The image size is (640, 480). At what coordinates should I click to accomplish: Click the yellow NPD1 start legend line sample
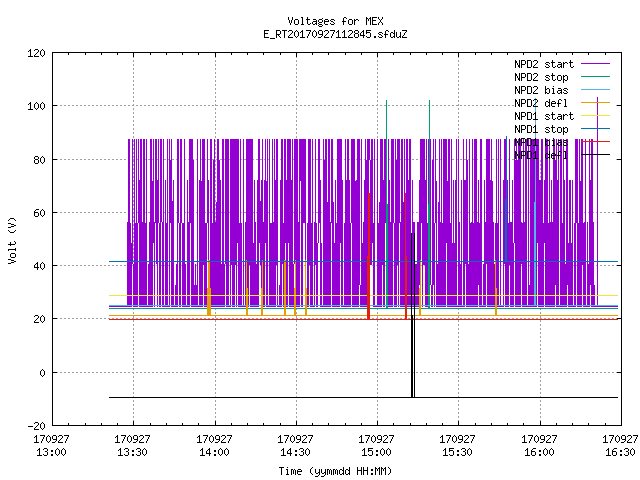pyautogui.click(x=596, y=116)
